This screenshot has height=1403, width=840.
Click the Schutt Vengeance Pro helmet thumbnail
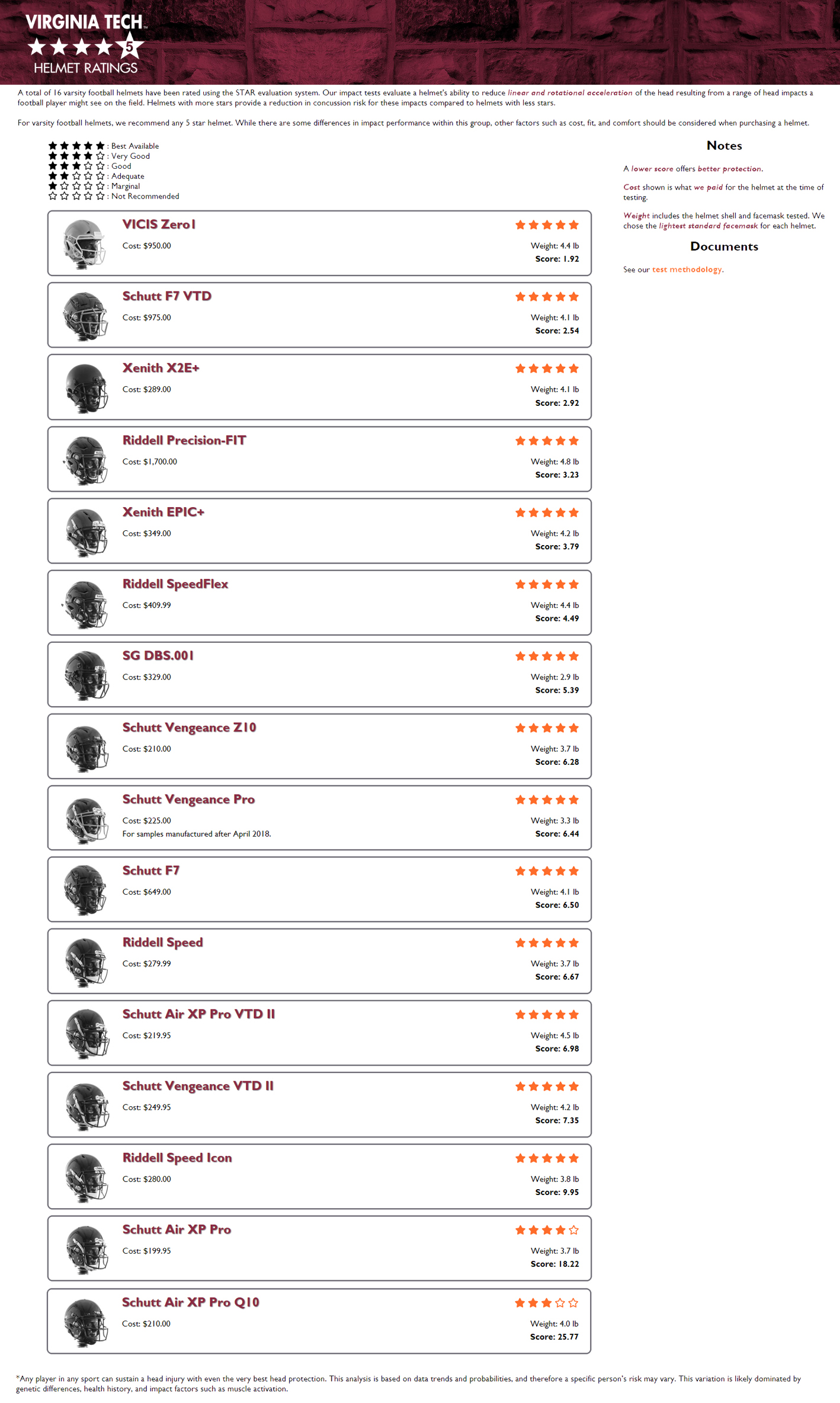pyautogui.click(x=86, y=819)
